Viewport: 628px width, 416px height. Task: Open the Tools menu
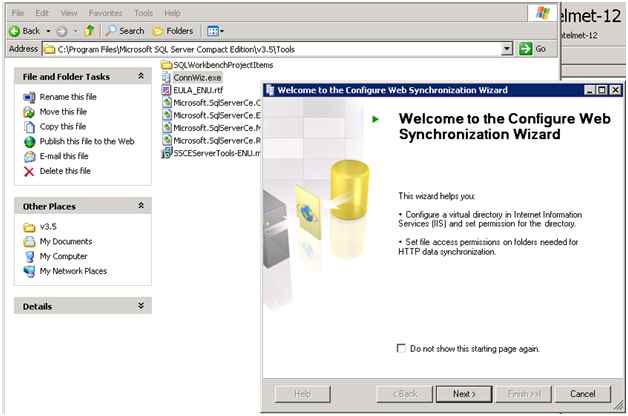pyautogui.click(x=143, y=13)
